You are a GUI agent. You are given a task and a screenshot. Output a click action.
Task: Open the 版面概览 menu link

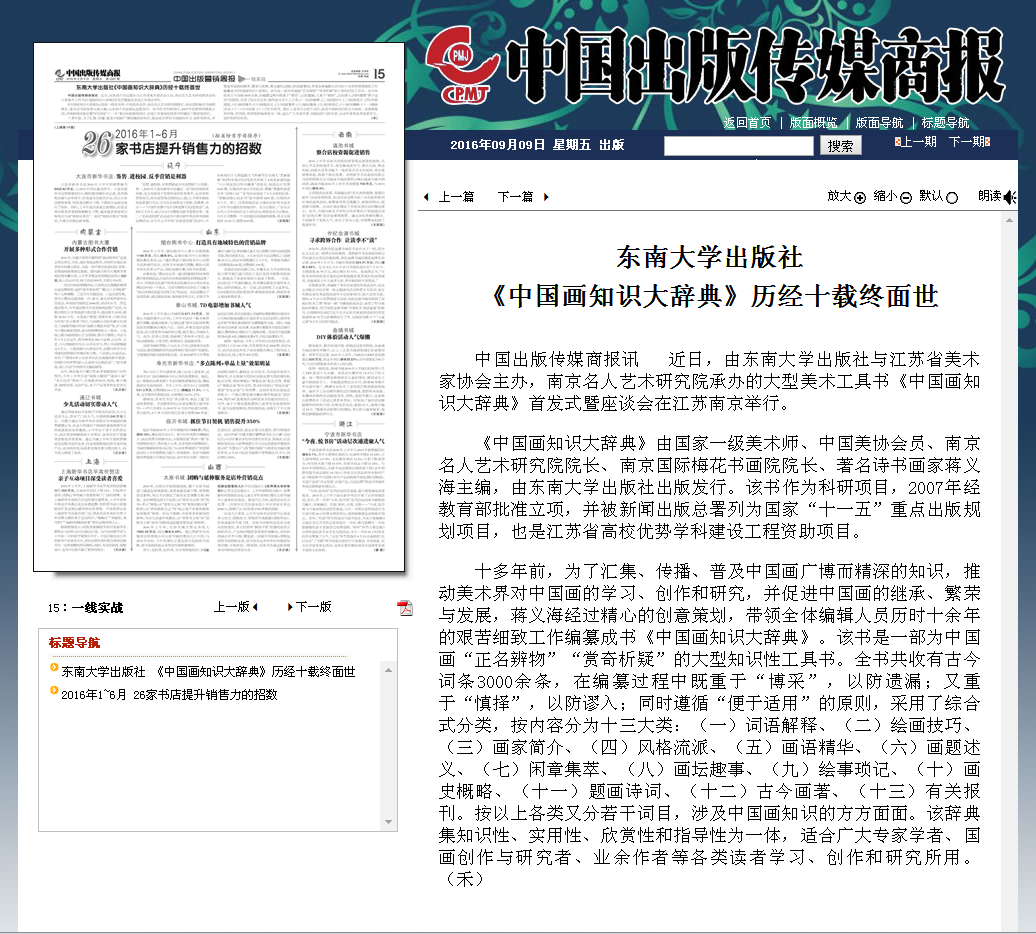(813, 123)
